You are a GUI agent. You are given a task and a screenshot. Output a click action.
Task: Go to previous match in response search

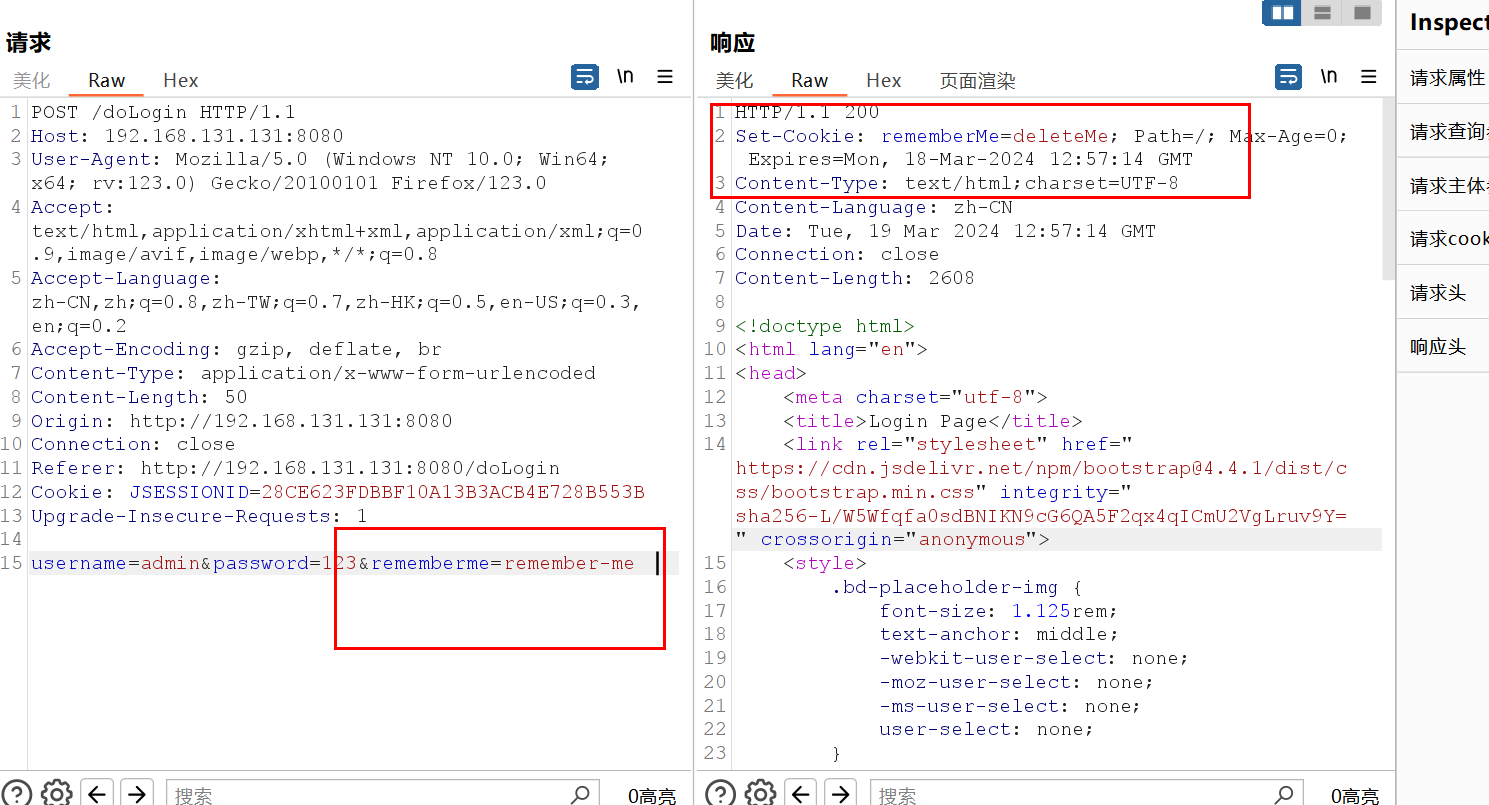[800, 793]
